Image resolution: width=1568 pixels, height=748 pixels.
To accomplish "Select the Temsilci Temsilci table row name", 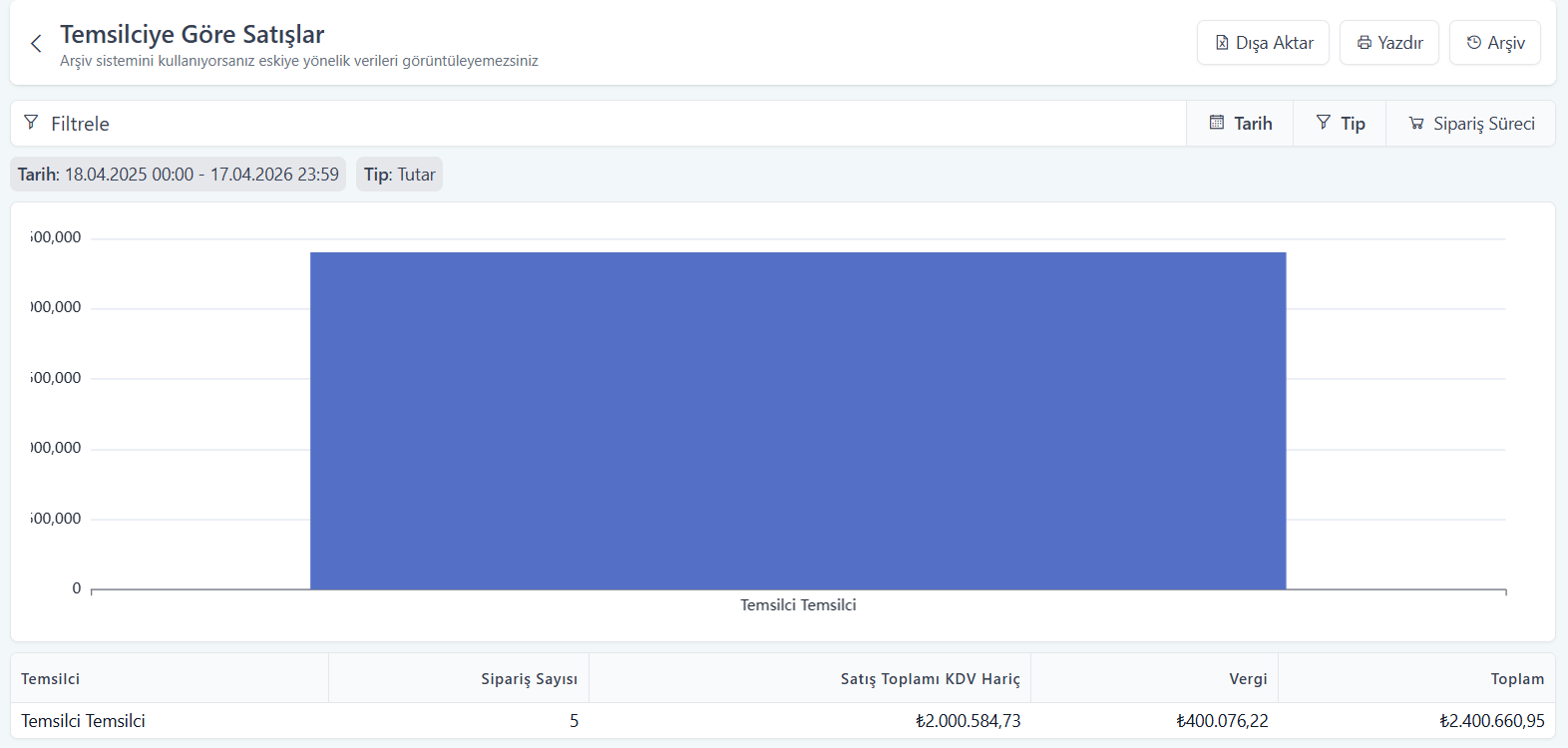I will 83,721.
